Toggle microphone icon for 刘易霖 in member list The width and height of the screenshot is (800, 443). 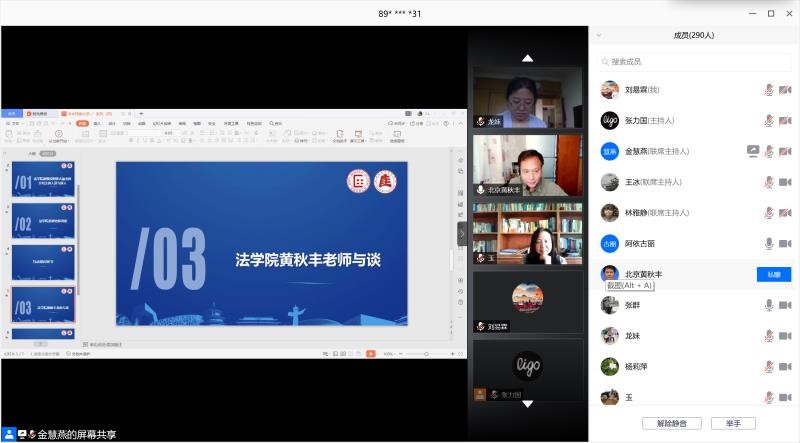[769, 90]
